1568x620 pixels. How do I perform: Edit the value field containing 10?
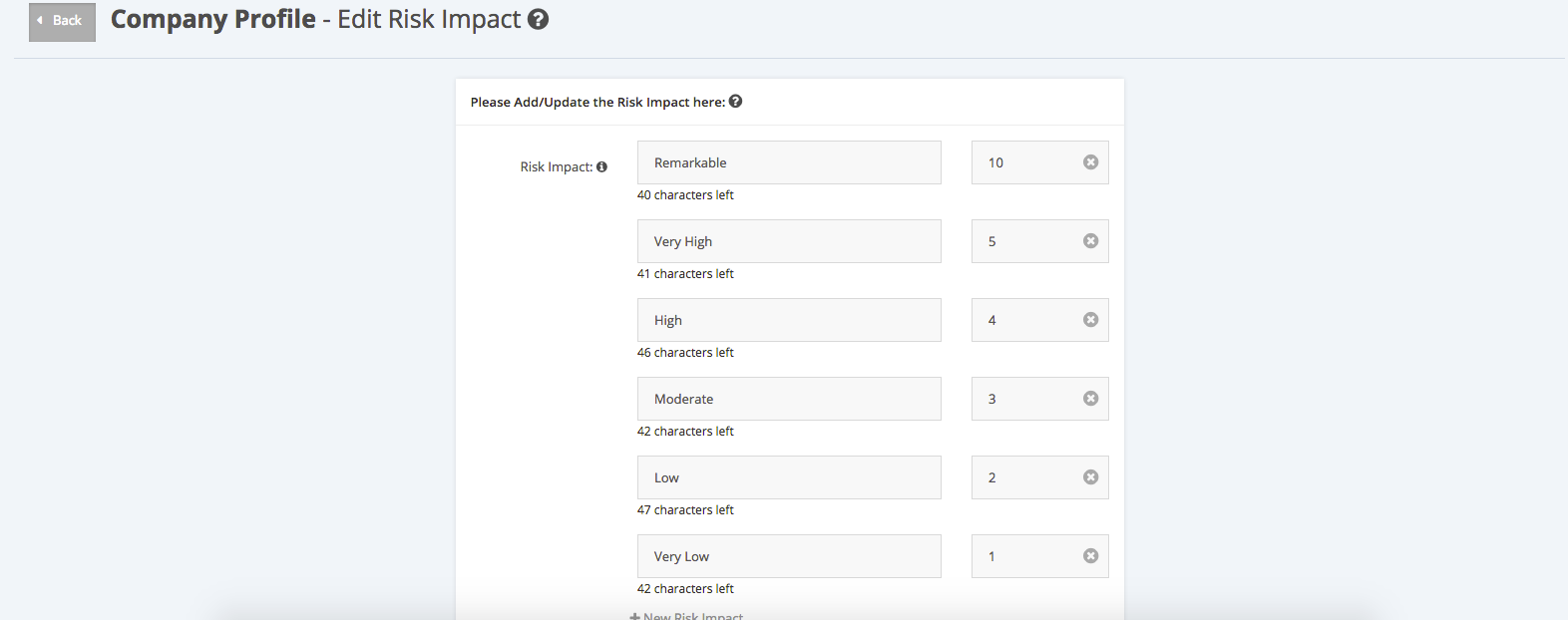pos(1025,162)
